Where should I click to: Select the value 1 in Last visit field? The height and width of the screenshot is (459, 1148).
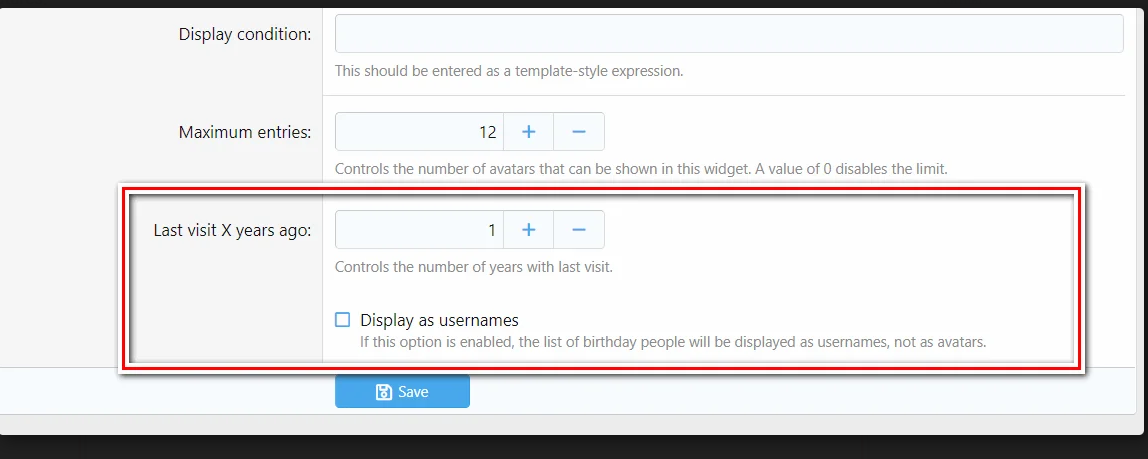click(491, 230)
